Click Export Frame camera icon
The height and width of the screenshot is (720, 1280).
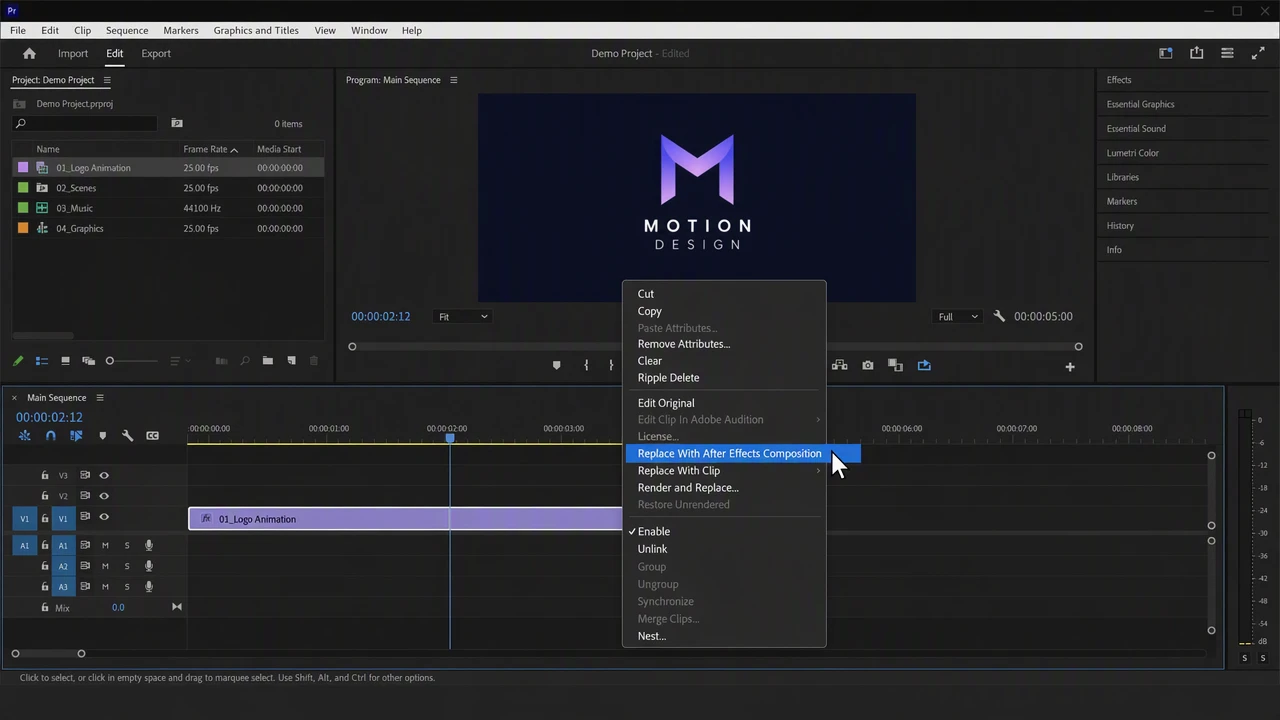click(x=868, y=366)
